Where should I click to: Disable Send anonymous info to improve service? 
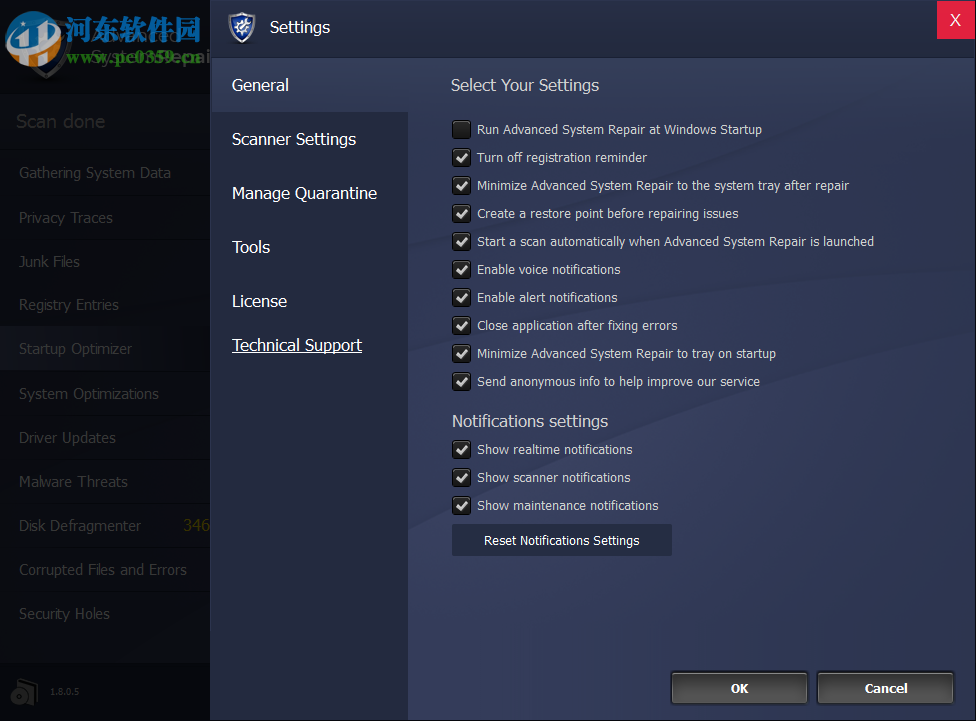(x=461, y=381)
